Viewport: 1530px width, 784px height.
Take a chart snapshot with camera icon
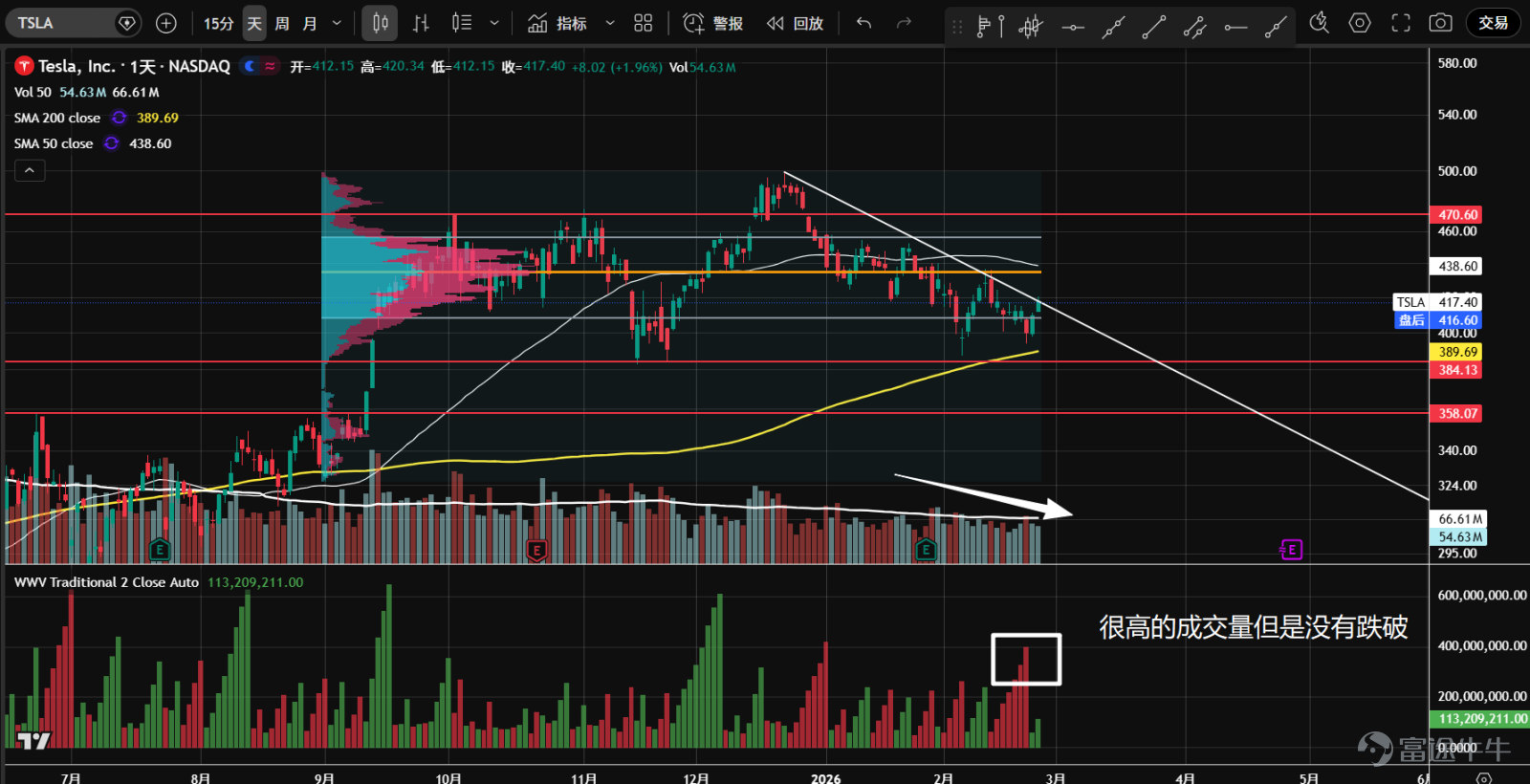(x=1441, y=23)
